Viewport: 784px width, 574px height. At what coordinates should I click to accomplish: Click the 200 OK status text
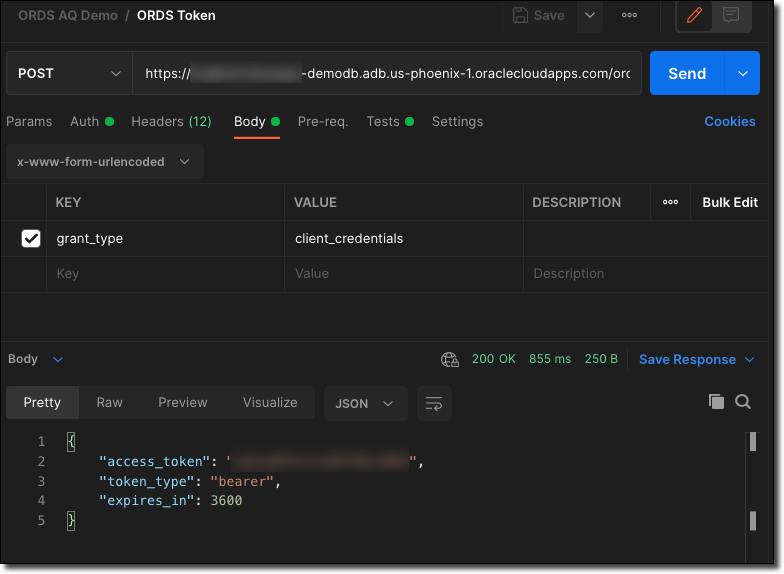point(494,359)
